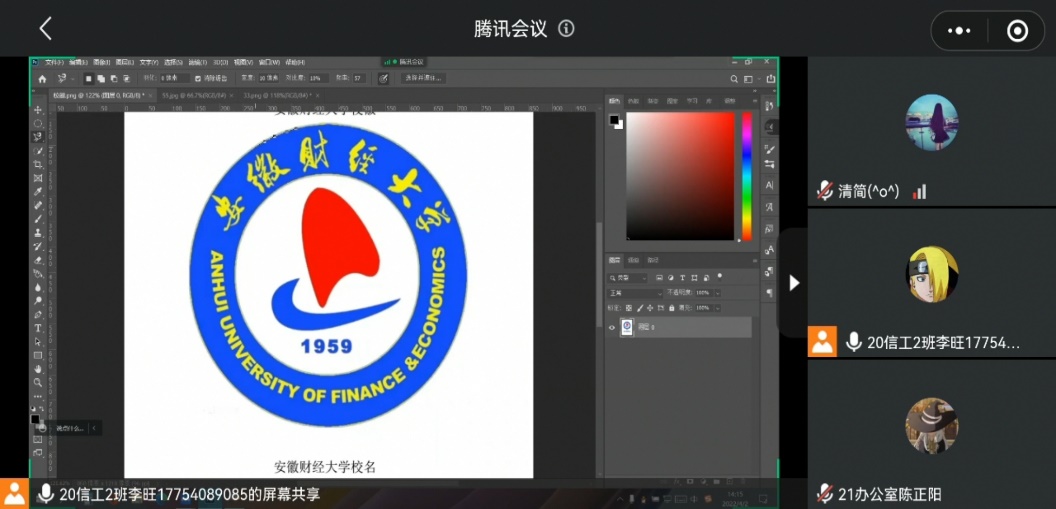Open the three-dot more options button
Viewport: 1056px width, 509px height.
[x=959, y=30]
